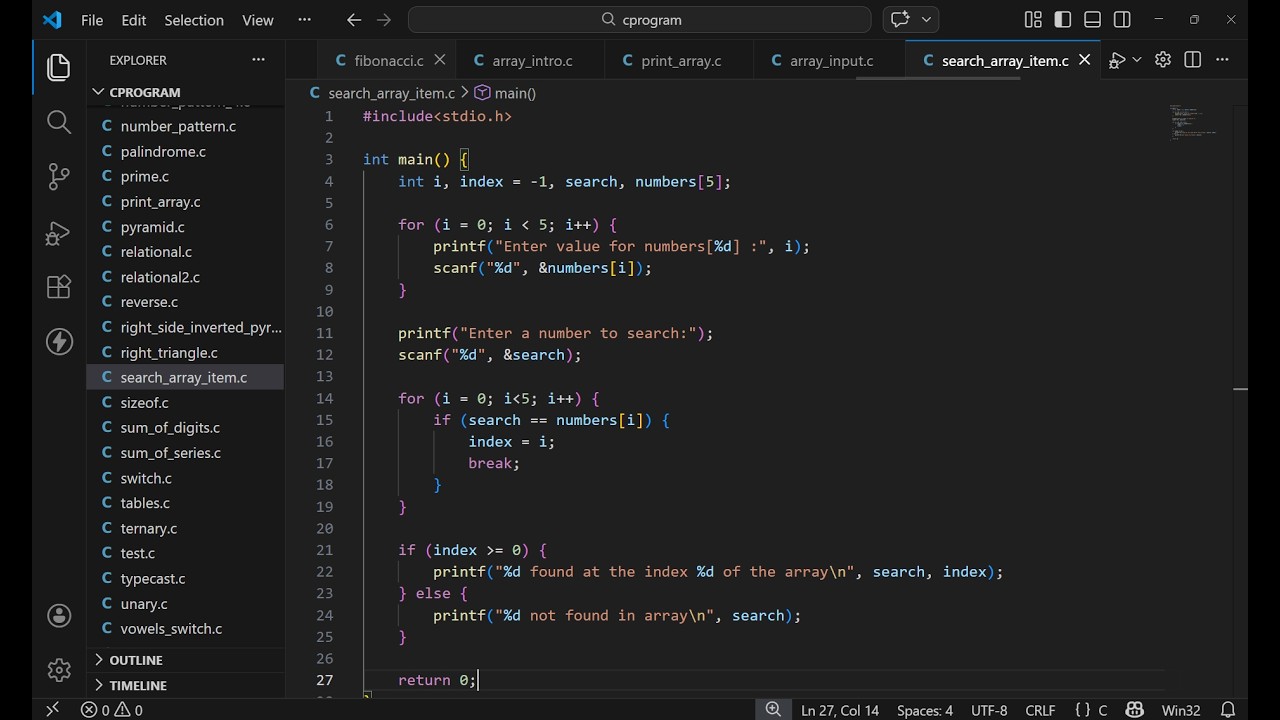Click the VS Code logo icon

52,20
